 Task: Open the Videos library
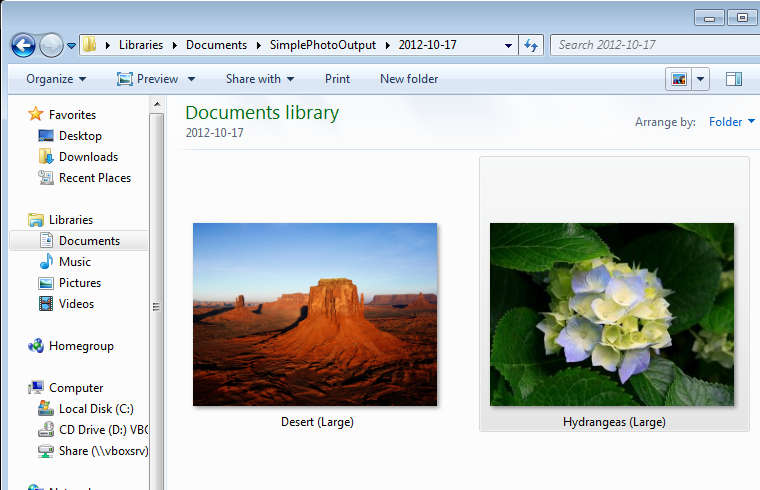pyautogui.click(x=76, y=304)
